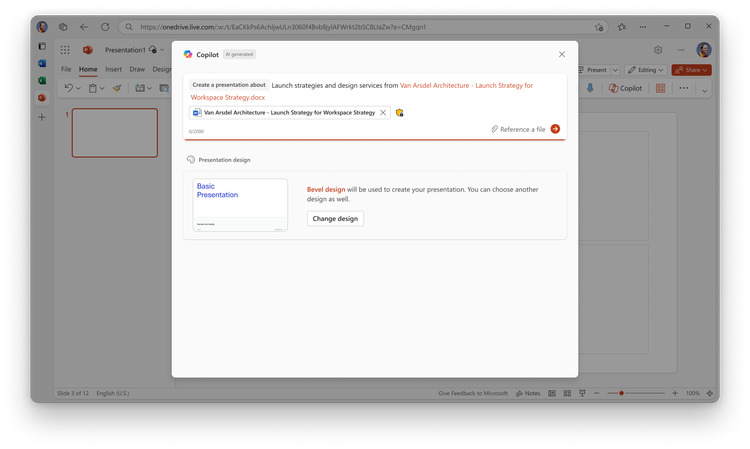Click Reference a file

pyautogui.click(x=518, y=129)
